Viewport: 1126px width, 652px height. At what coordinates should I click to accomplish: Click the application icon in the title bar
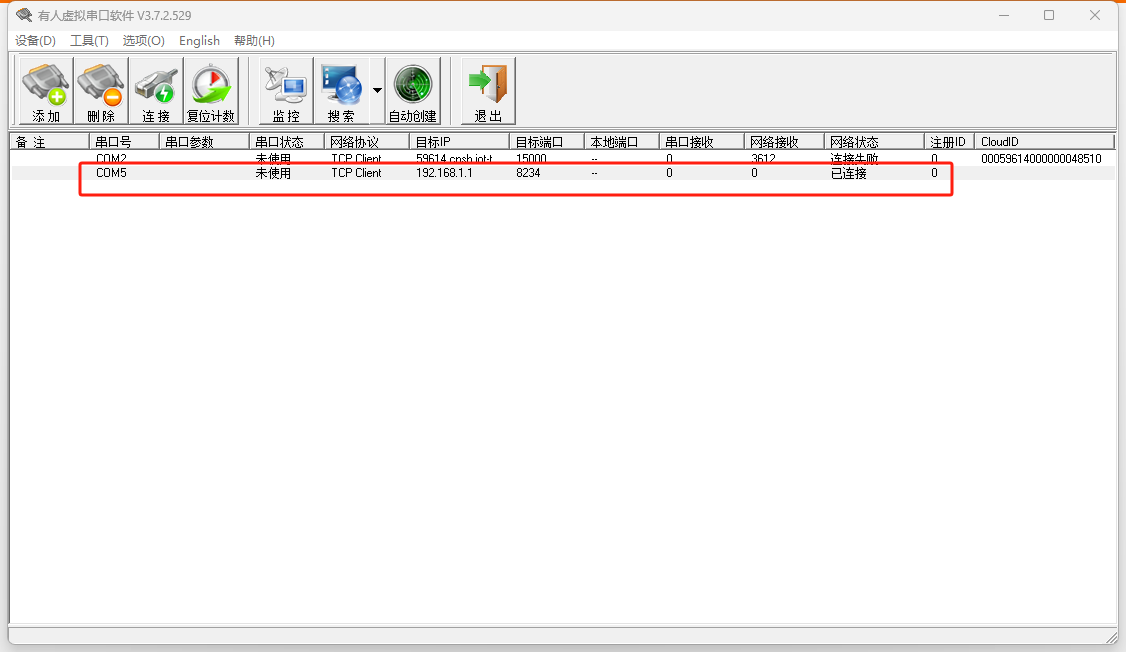[24, 15]
